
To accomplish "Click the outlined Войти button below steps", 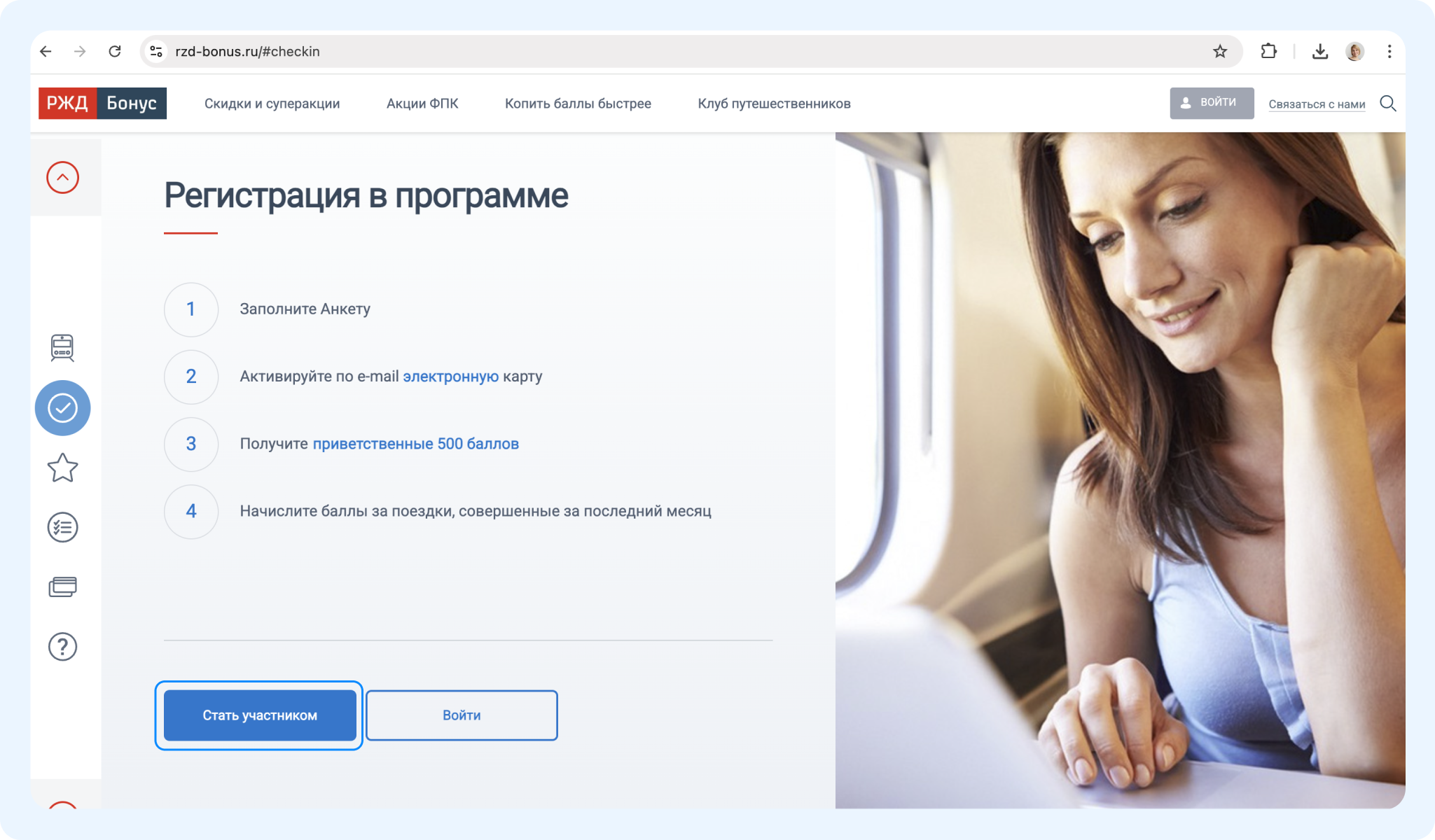I will 462,715.
